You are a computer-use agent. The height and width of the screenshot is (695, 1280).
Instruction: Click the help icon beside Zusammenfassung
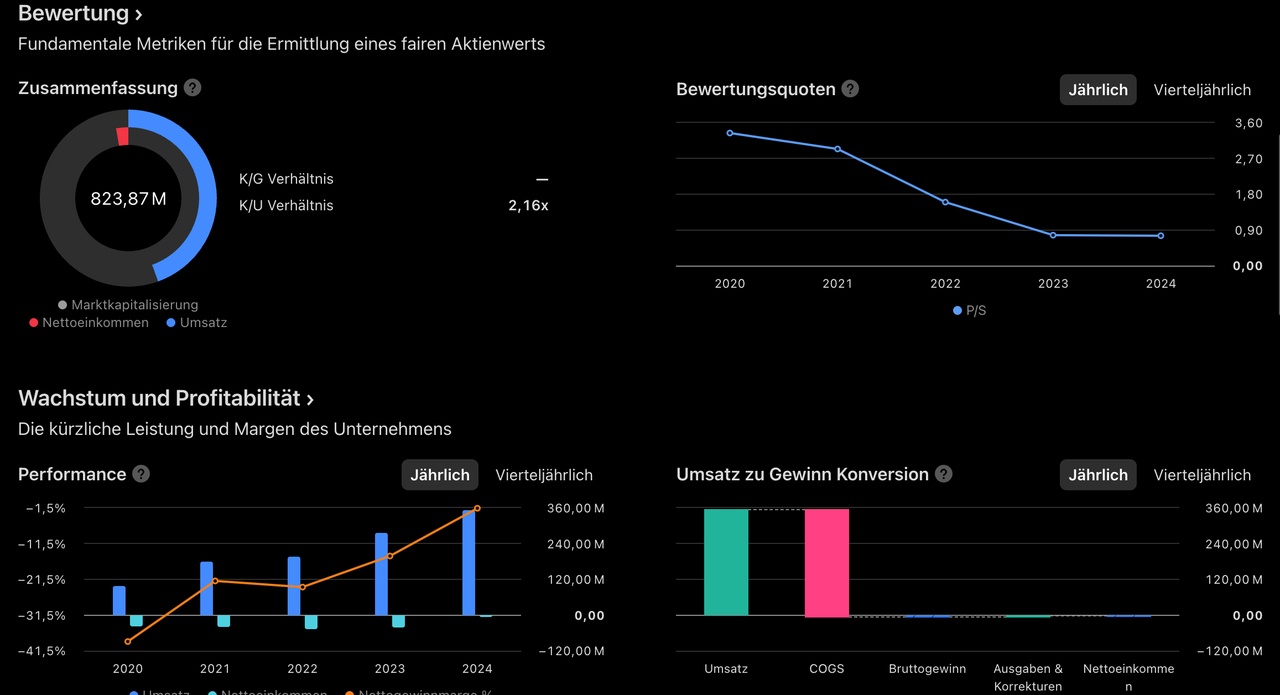pos(193,88)
